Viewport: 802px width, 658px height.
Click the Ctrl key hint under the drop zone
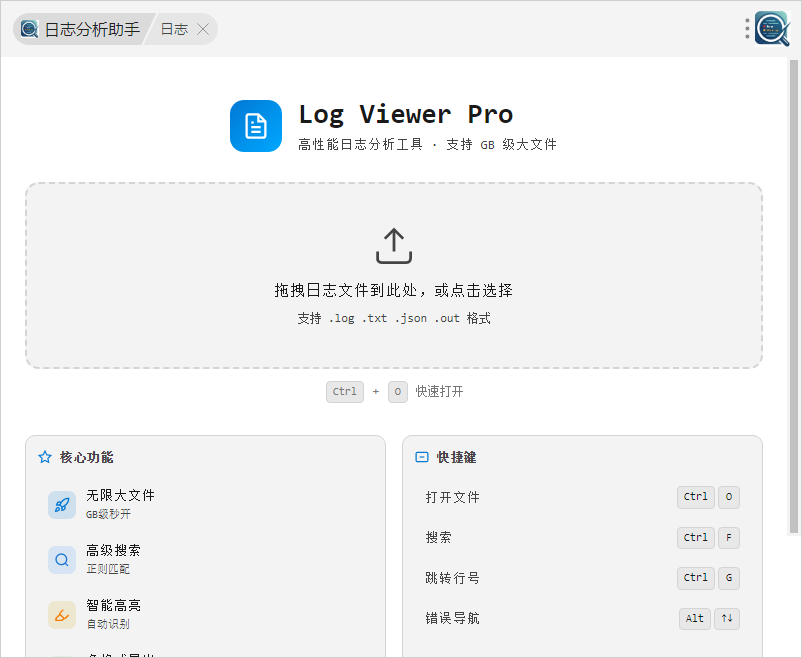pyautogui.click(x=345, y=392)
